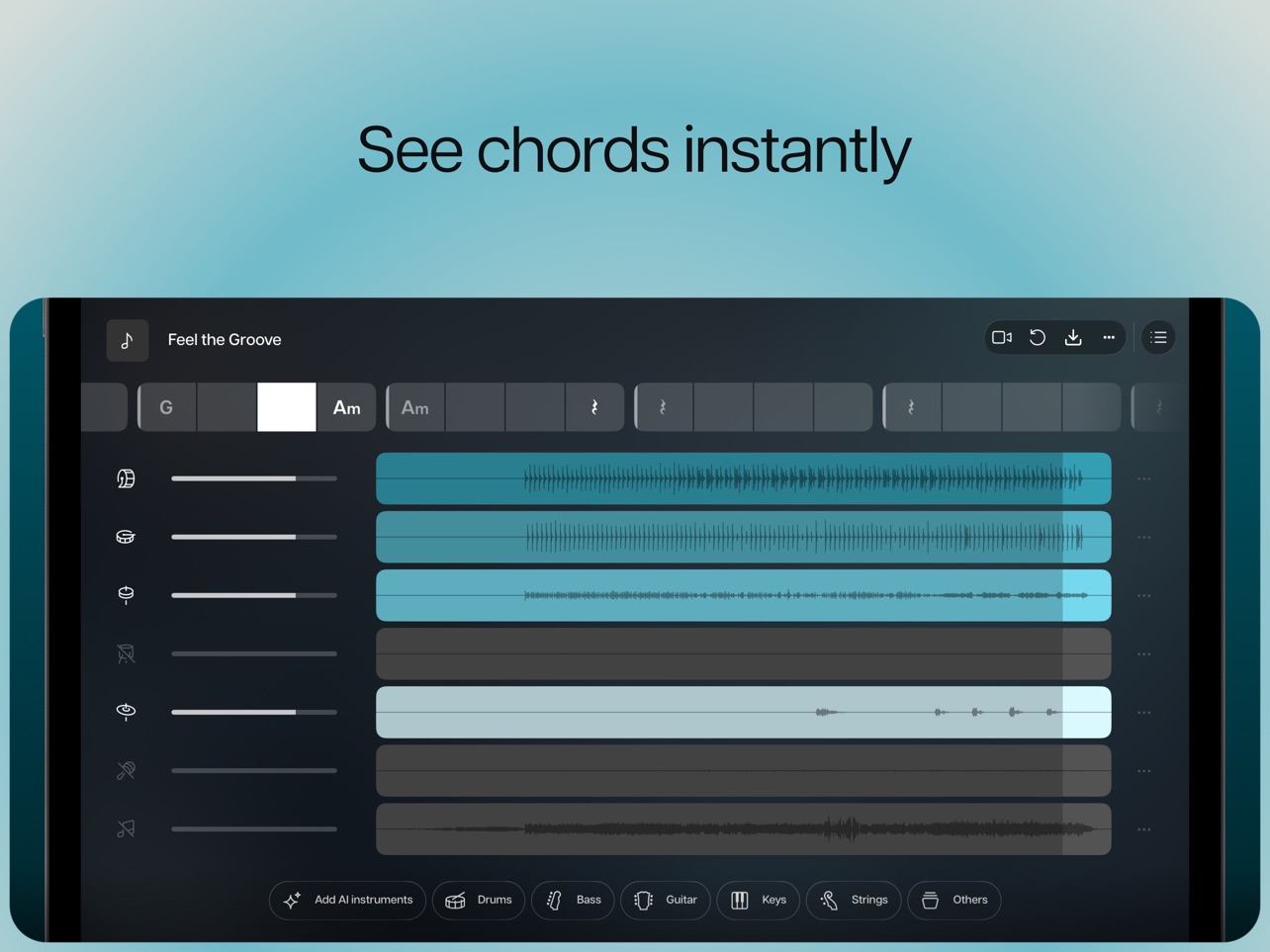Click the dimmed Am chord cell
The image size is (1270, 952).
pyautogui.click(x=415, y=407)
